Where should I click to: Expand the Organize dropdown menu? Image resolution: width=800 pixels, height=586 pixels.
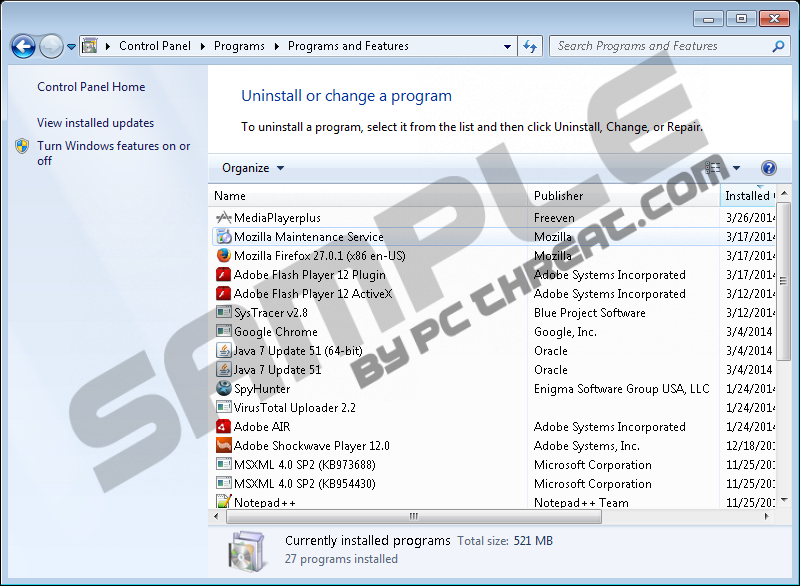coord(253,168)
